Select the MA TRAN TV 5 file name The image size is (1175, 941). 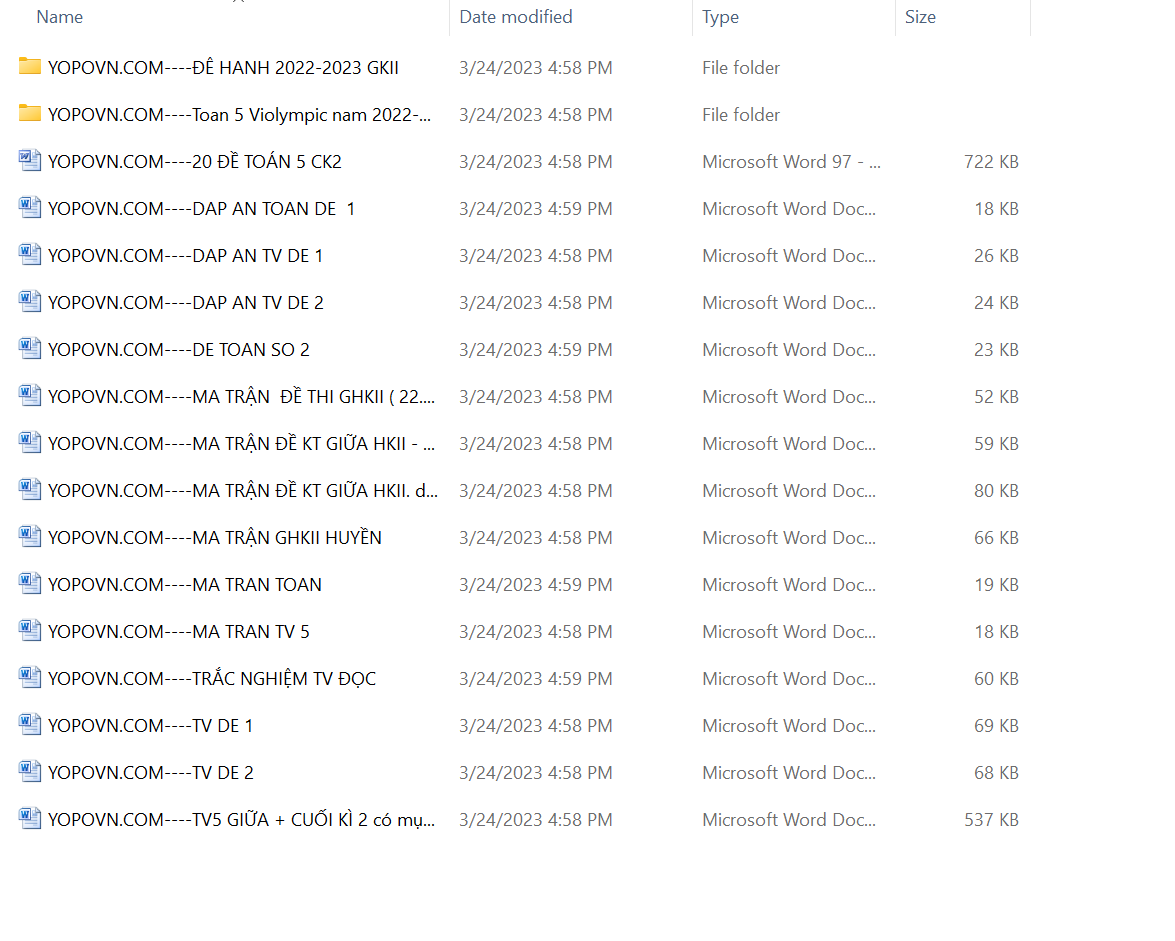click(179, 632)
